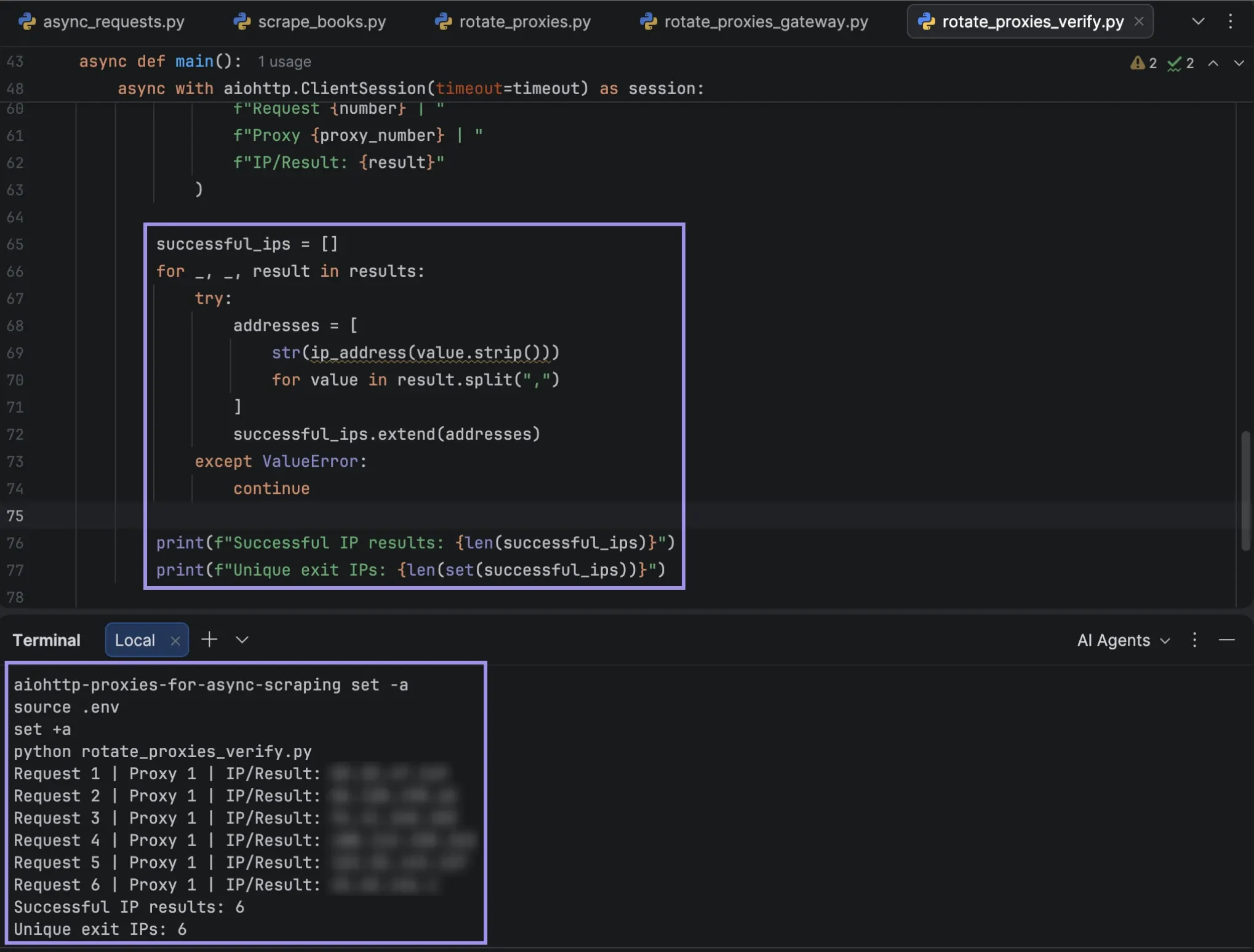This screenshot has width=1254, height=952.
Task: Go to previous highlighted problem arrow
Action: (x=1213, y=63)
